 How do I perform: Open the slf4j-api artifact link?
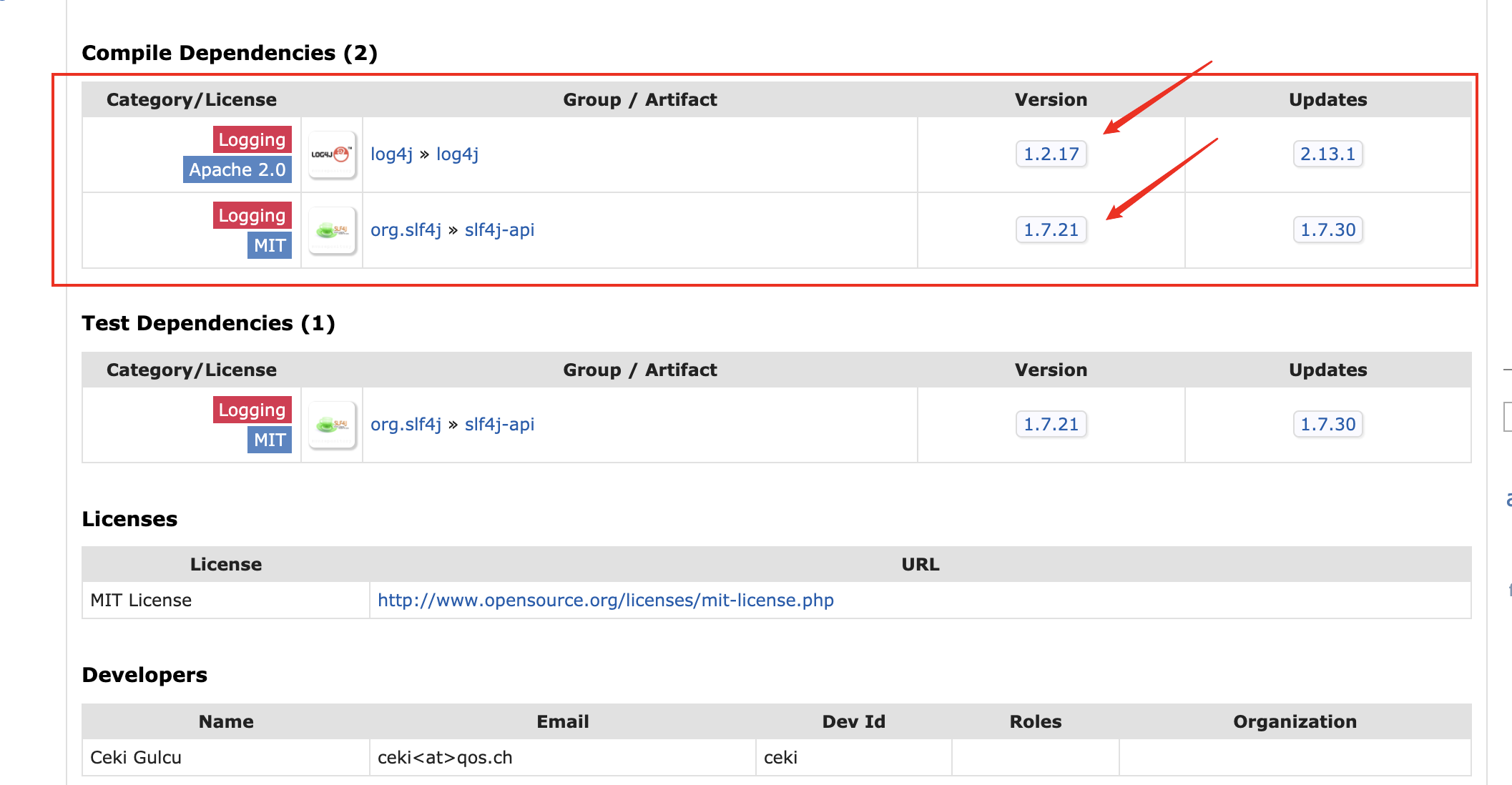(x=499, y=230)
